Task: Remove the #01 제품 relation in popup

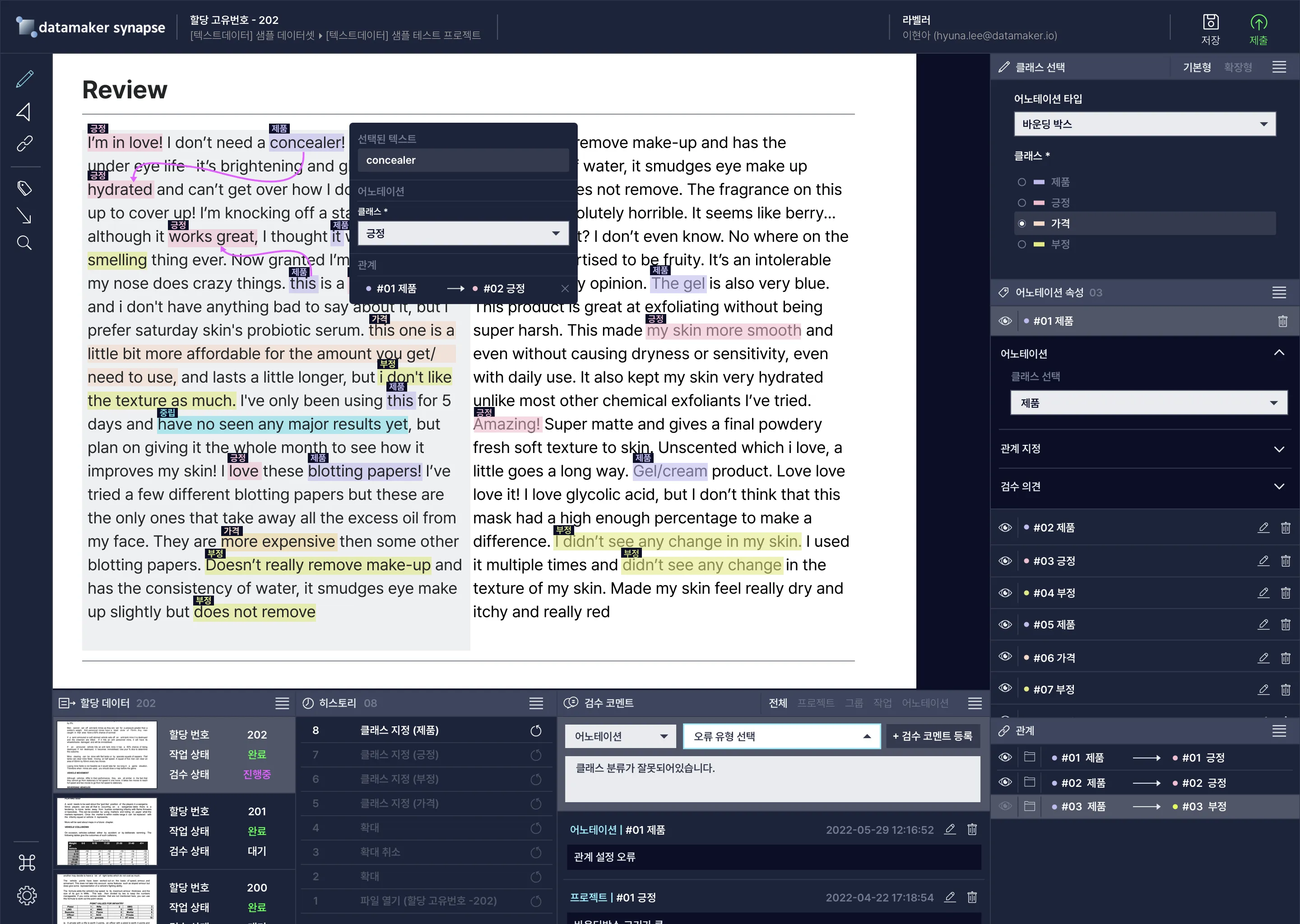Action: 565,288
